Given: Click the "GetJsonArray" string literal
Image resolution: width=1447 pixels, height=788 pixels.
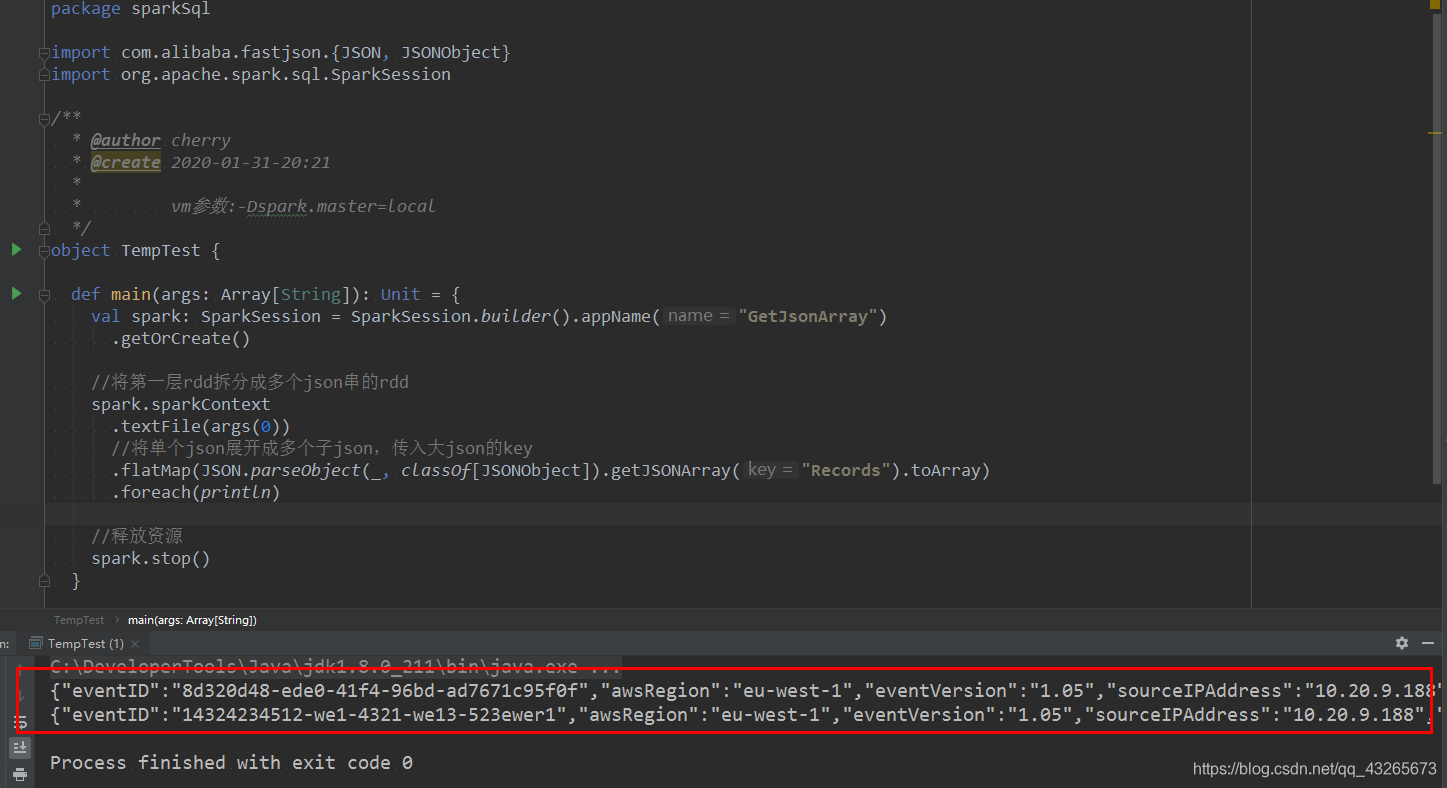Looking at the screenshot, I should pos(808,316).
